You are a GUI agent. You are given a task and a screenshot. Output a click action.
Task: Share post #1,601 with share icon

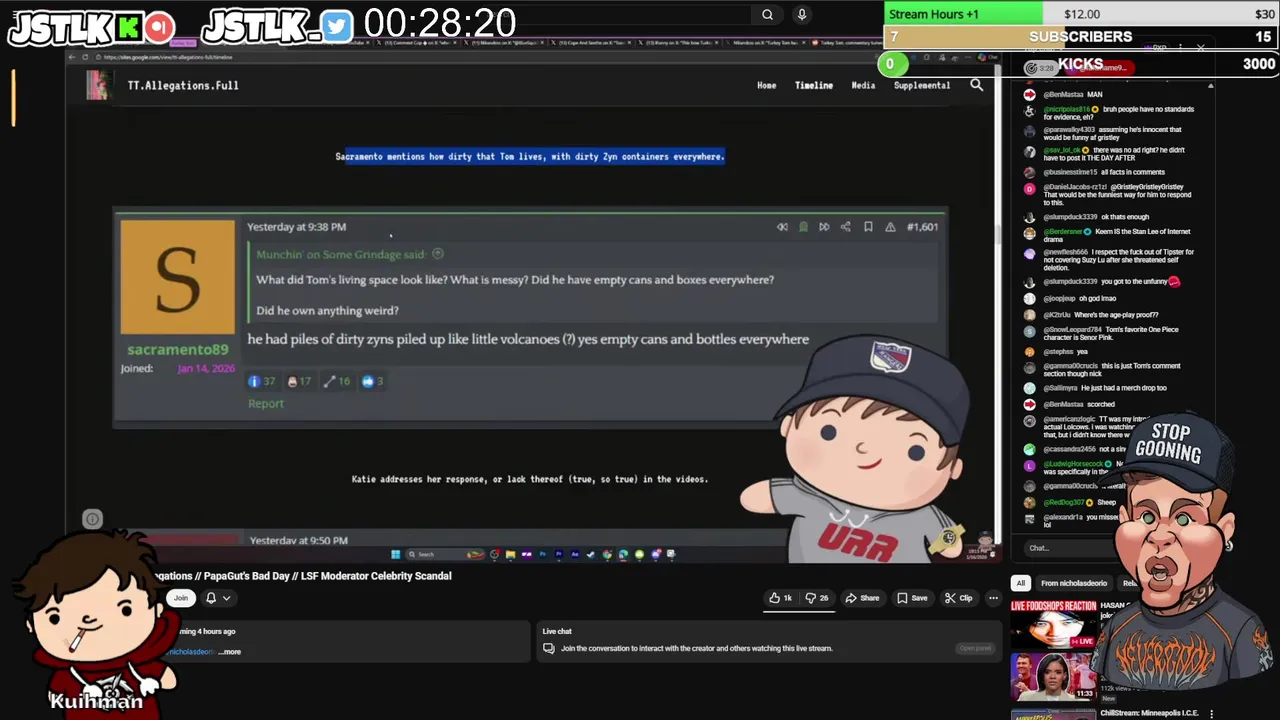tap(846, 227)
